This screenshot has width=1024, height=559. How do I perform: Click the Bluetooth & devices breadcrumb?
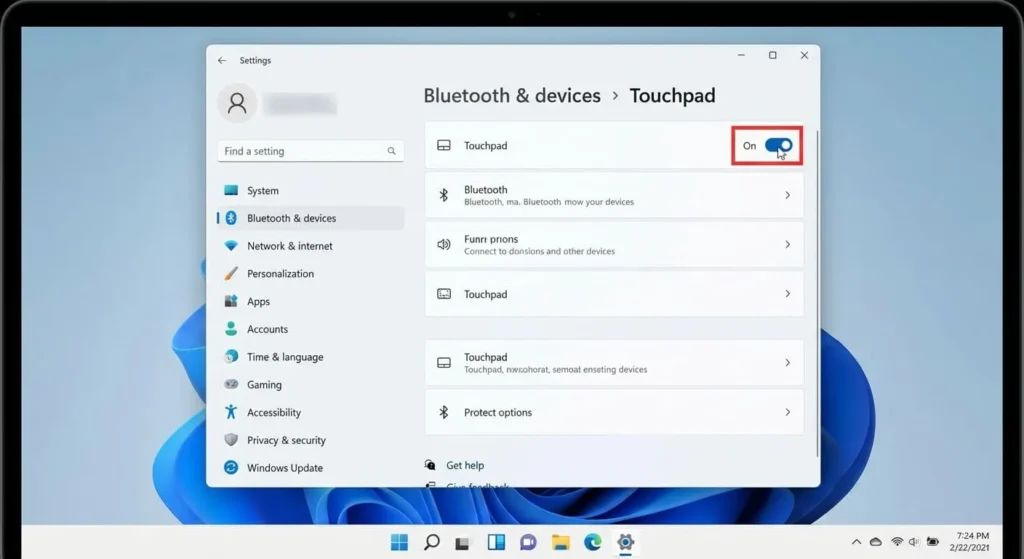point(512,95)
